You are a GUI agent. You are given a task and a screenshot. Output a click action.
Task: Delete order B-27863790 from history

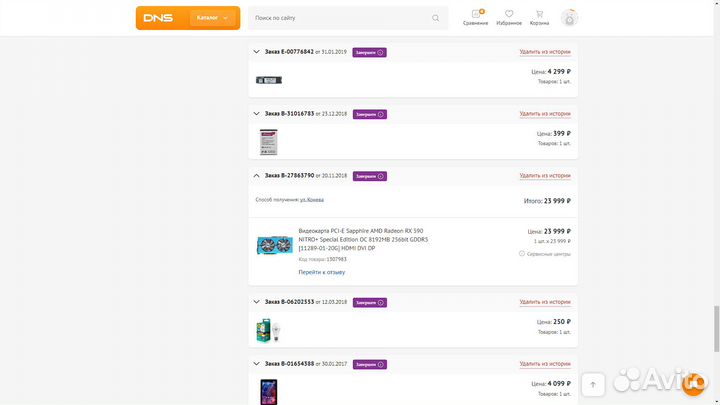[545, 175]
